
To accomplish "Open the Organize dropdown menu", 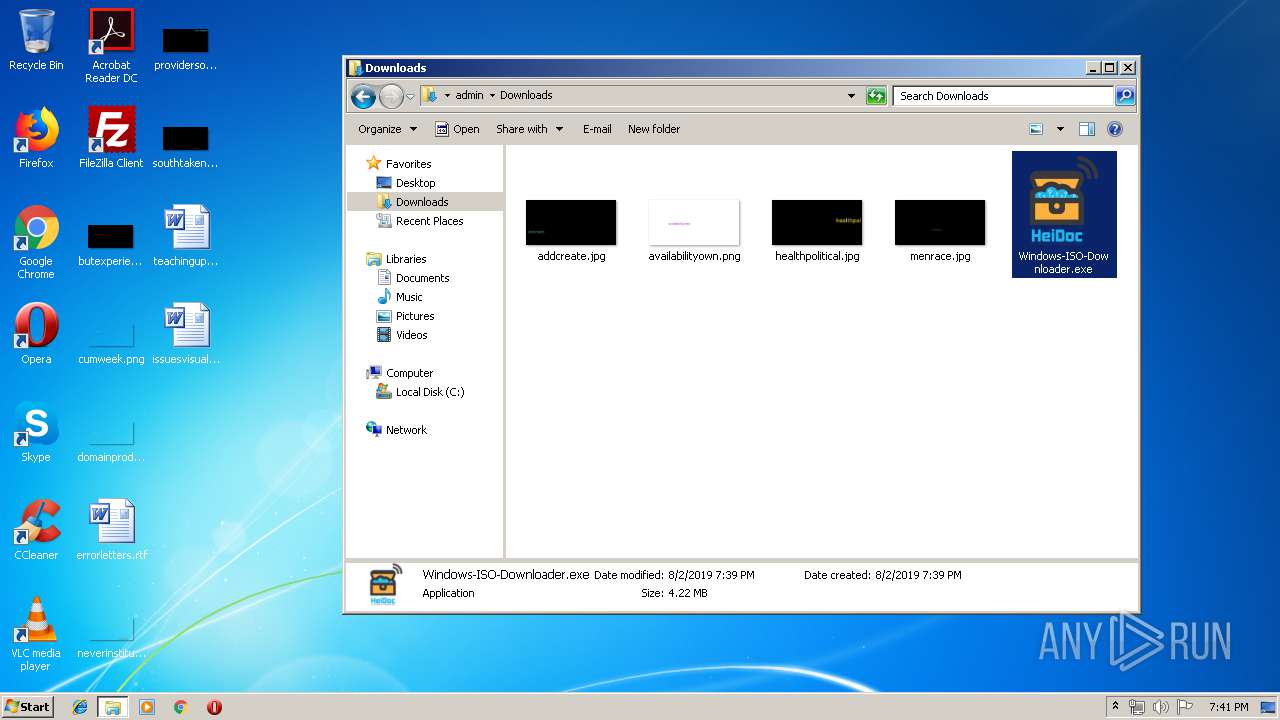I will click(387, 129).
